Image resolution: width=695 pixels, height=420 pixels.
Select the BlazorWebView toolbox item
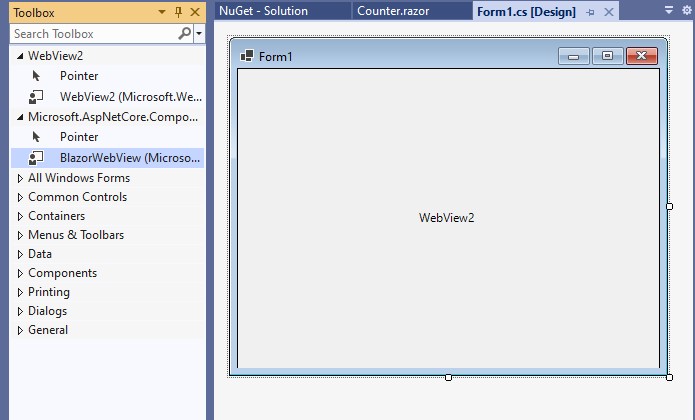tap(130, 157)
